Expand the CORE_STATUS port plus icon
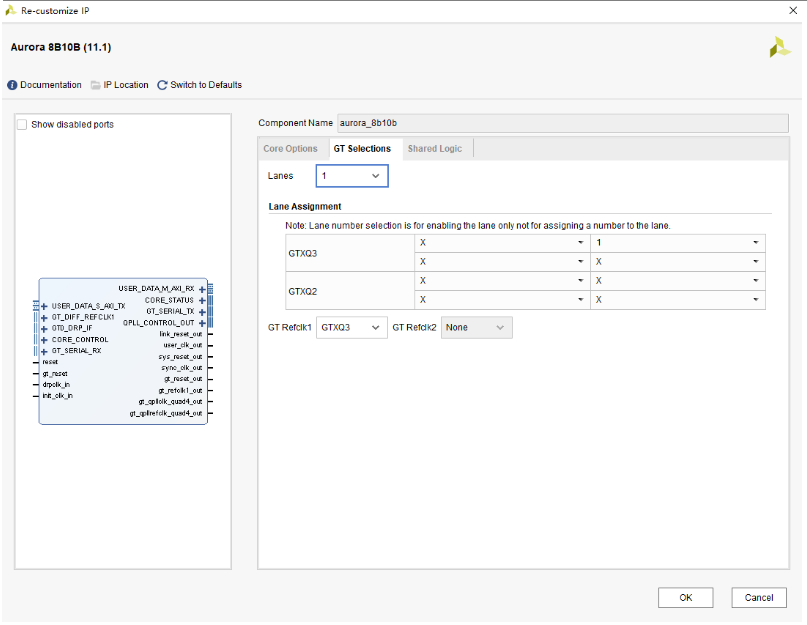The height and width of the screenshot is (625, 807). point(202,301)
